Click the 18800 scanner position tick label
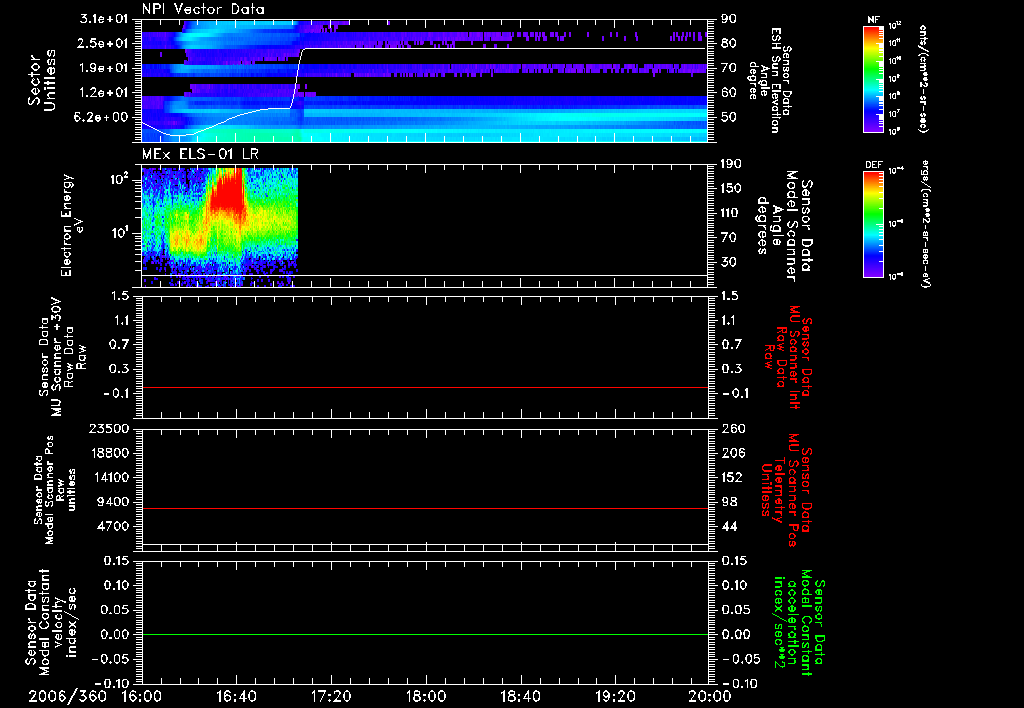1024x708 pixels. (109, 453)
